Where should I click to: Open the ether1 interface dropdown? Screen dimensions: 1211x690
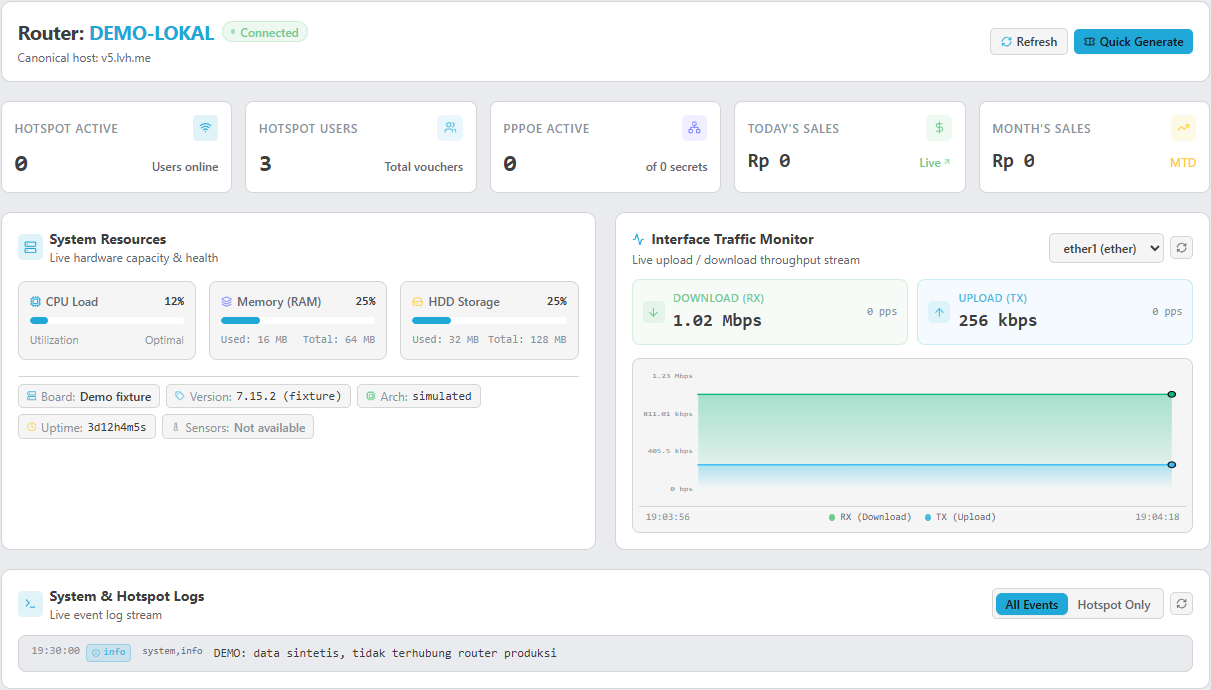click(x=1106, y=248)
